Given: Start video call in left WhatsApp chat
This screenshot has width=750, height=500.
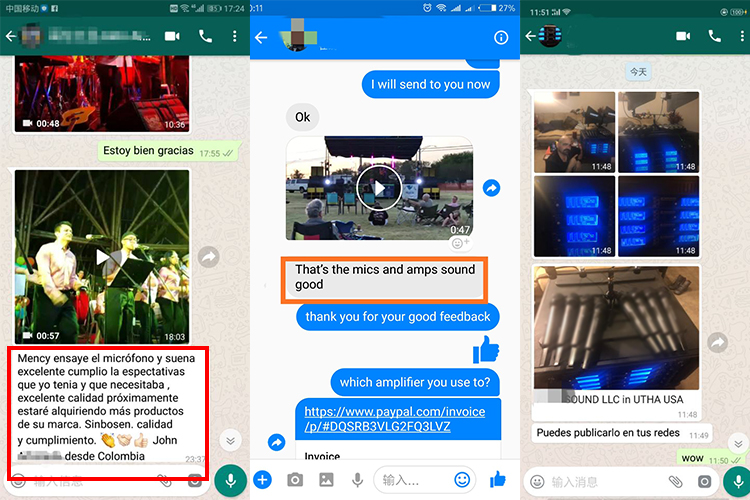Looking at the screenshot, I should click(172, 36).
